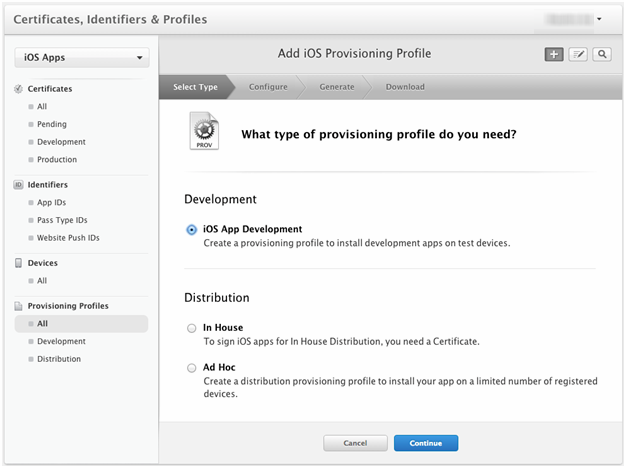
Task: Click the Continue button
Action: point(426,443)
